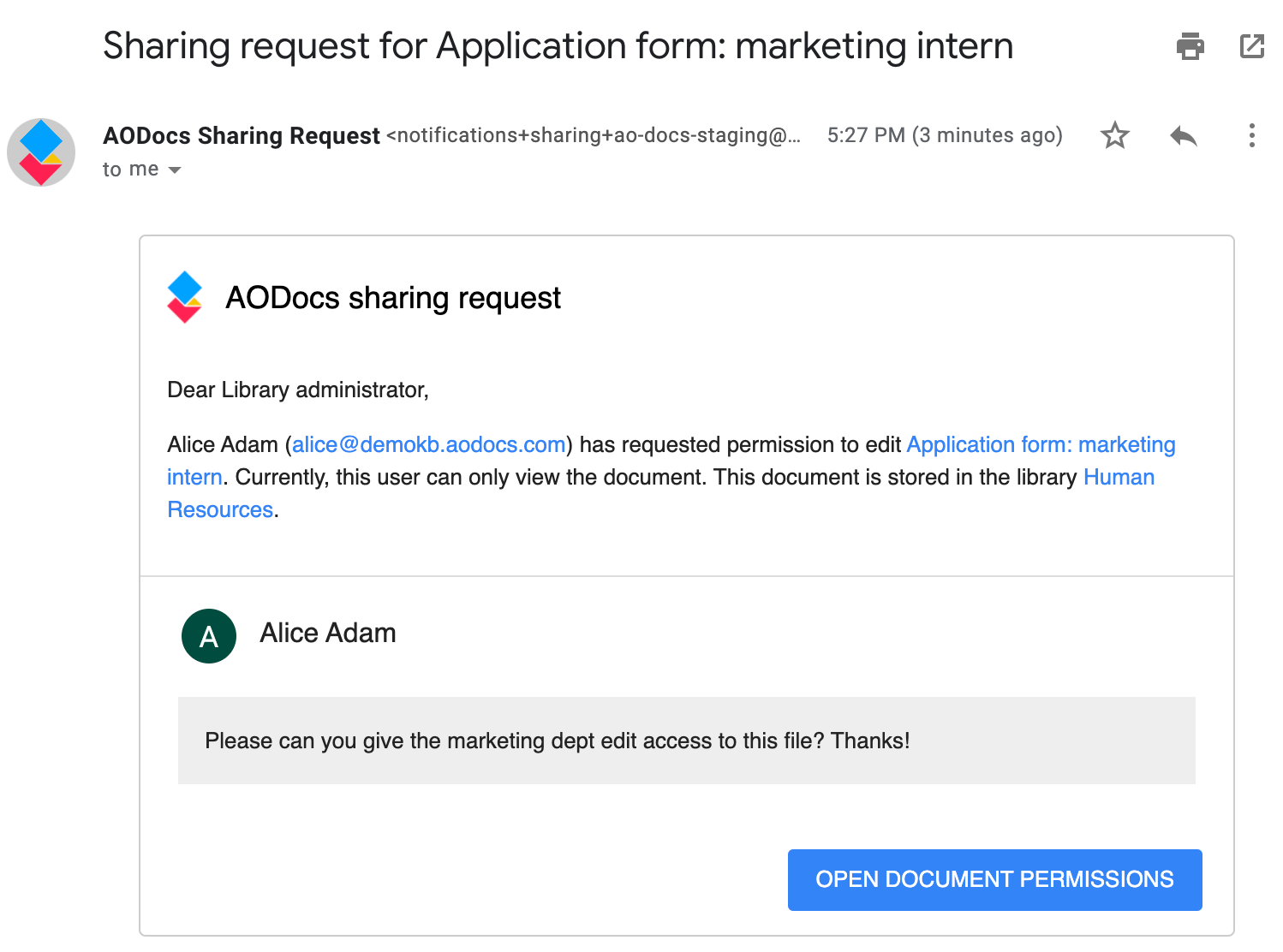Click the "Please can you give" message text

click(x=558, y=741)
